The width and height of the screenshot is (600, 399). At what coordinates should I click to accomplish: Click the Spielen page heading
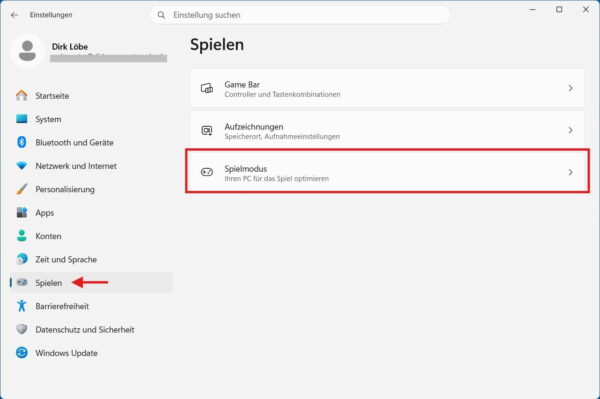217,45
